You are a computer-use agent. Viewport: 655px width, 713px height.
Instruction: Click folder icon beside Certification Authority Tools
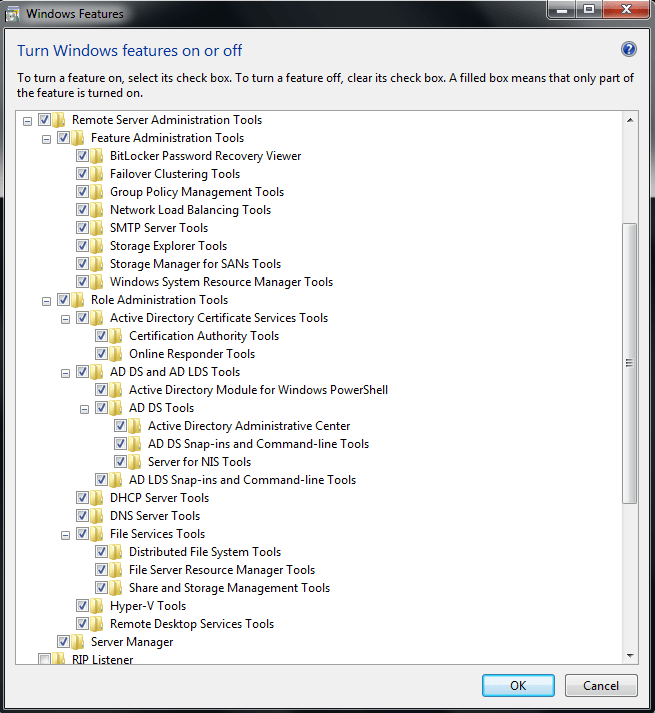[x=116, y=336]
